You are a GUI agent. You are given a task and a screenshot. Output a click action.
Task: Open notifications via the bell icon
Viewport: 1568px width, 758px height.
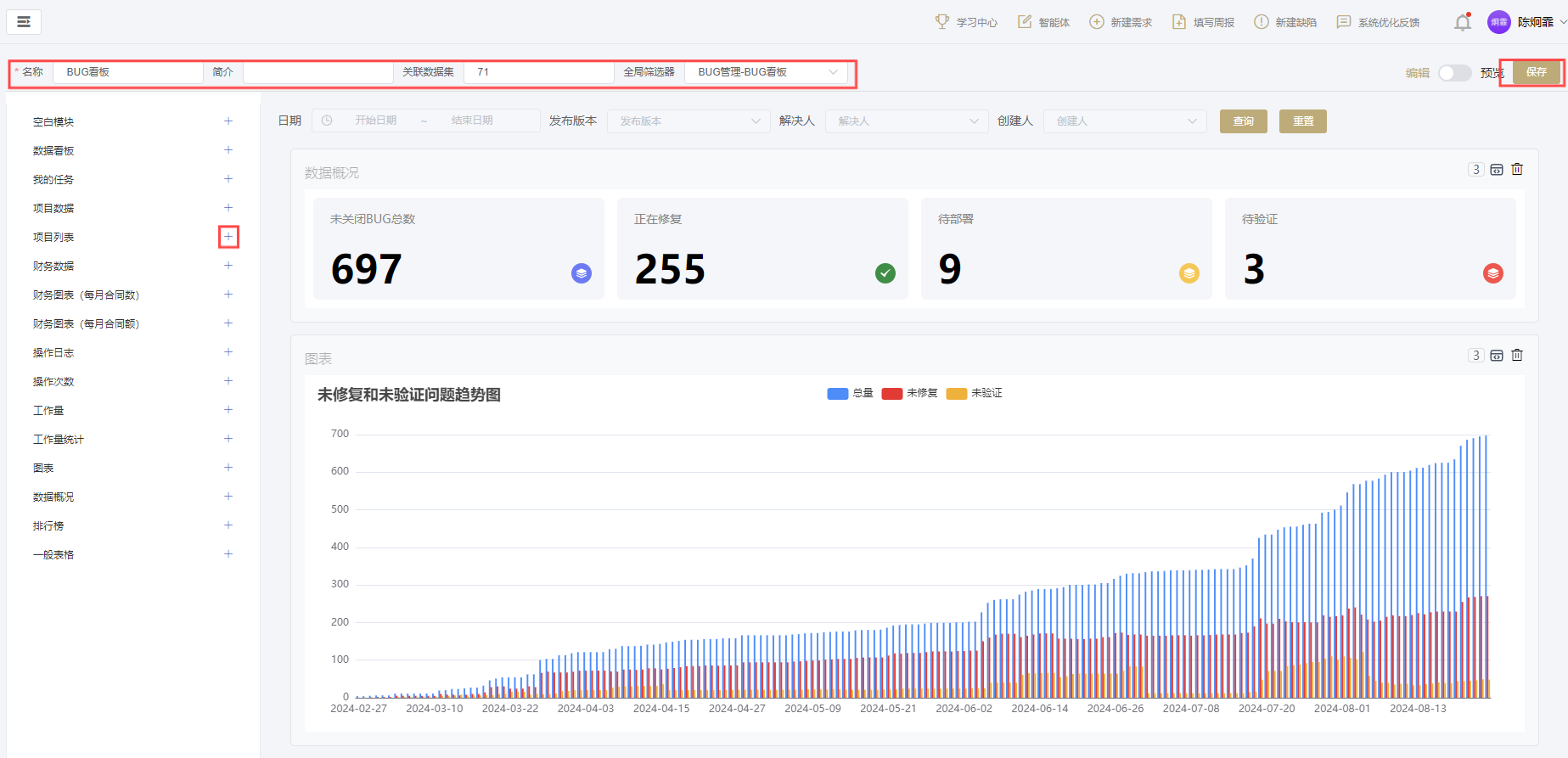point(1463,23)
